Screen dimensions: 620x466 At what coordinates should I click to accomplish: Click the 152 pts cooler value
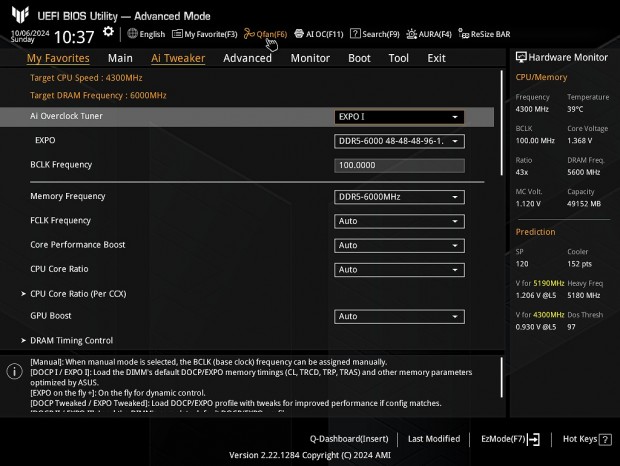579,264
